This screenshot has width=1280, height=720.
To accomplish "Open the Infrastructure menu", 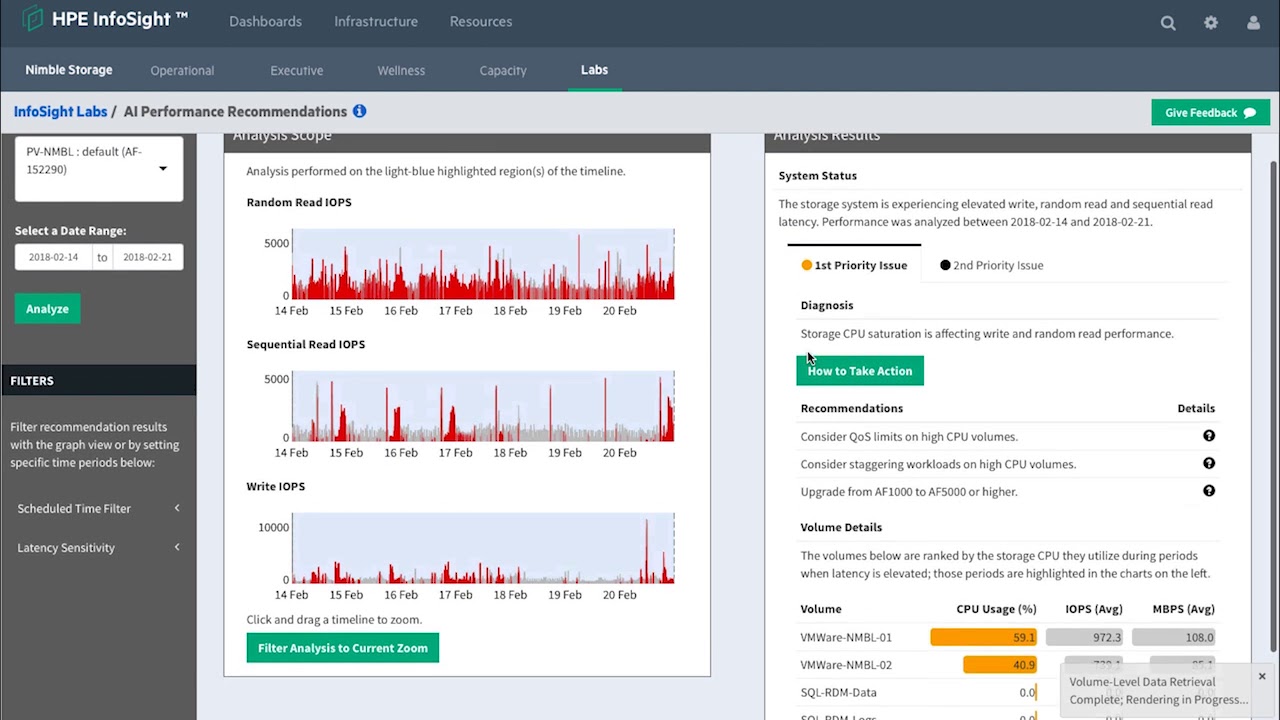I will point(376,21).
